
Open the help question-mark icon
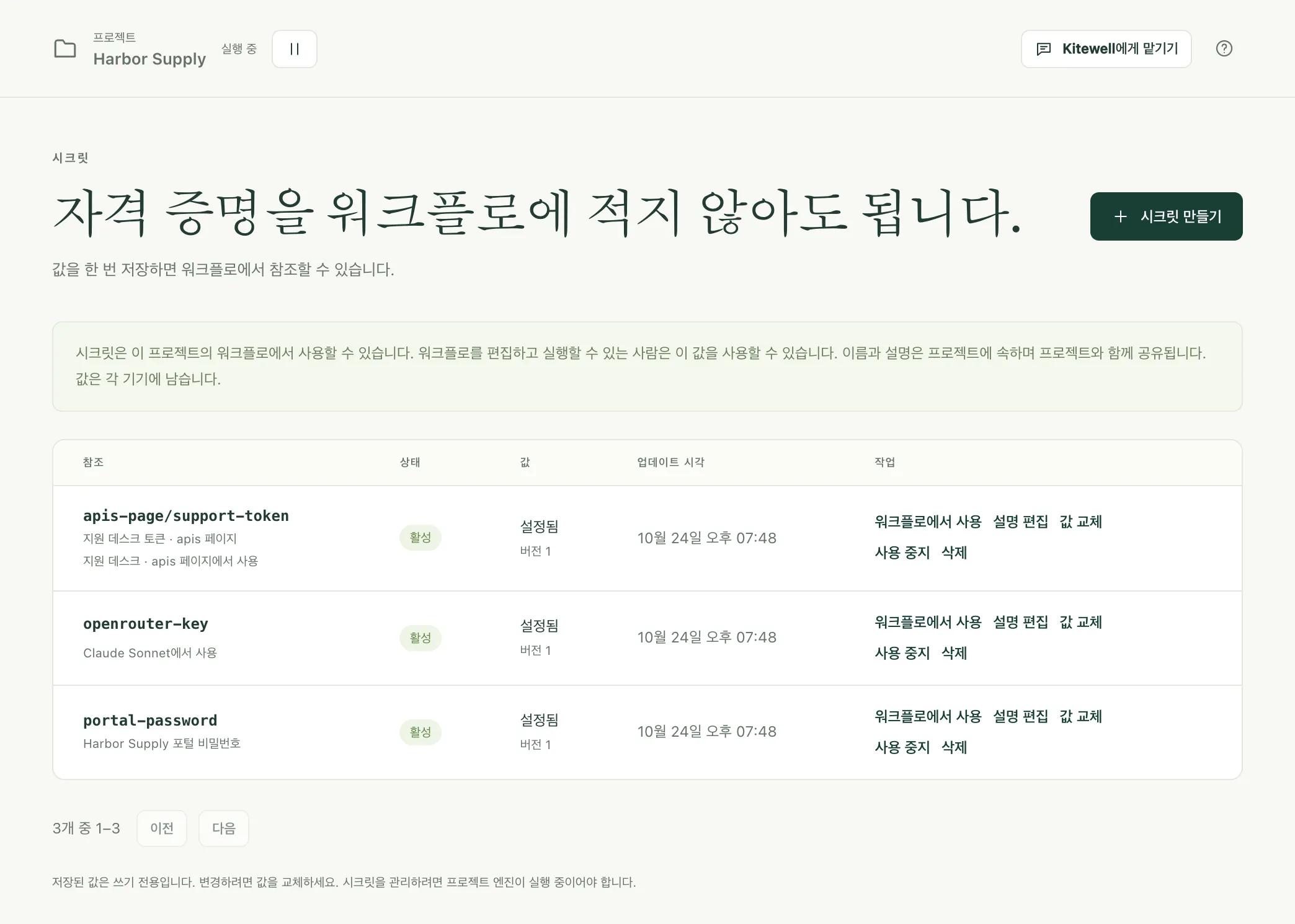pyautogui.click(x=1224, y=49)
